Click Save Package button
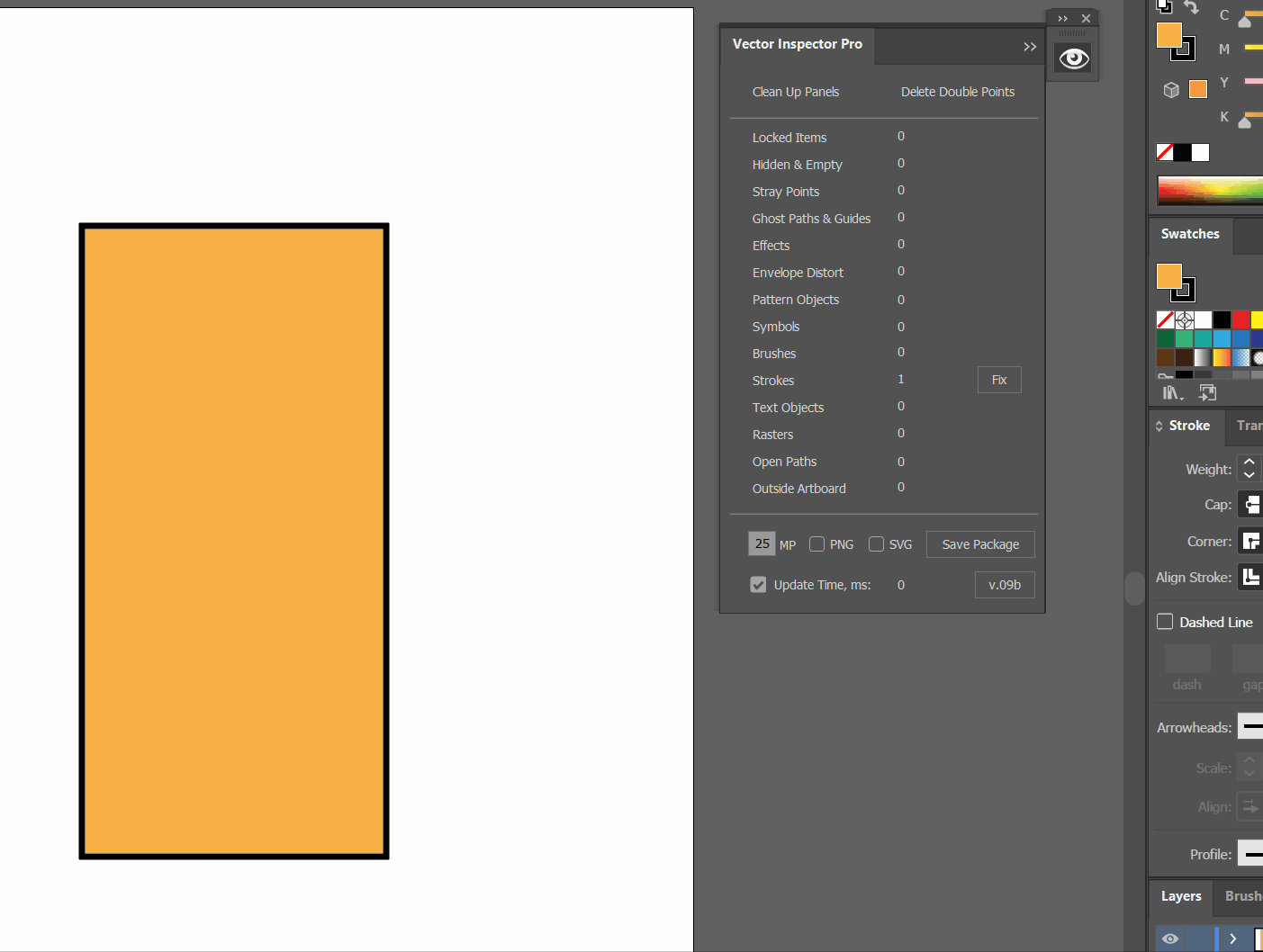Image resolution: width=1263 pixels, height=952 pixels. [x=980, y=544]
